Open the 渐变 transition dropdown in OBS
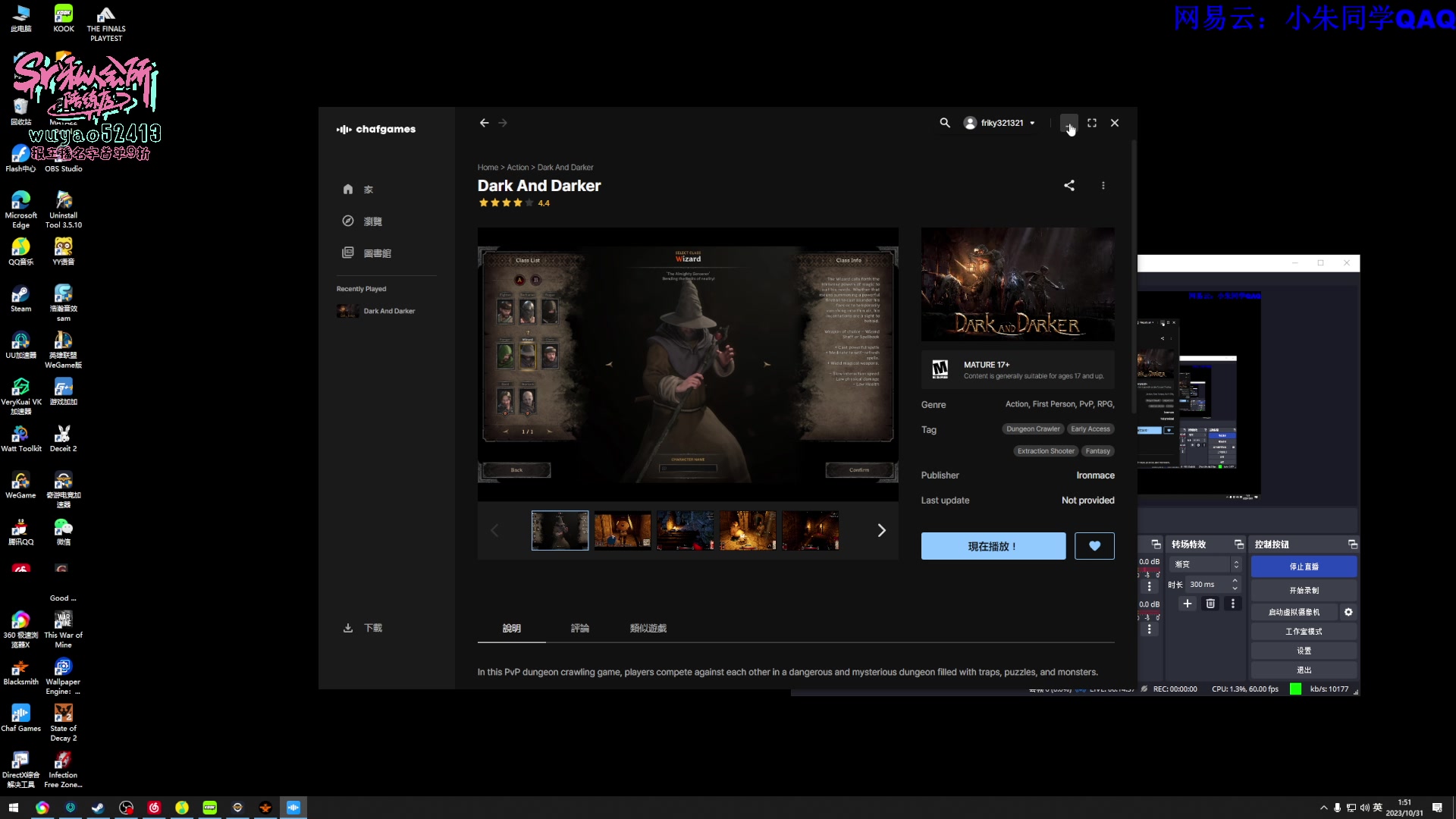Viewport: 1456px width, 819px height. tap(1205, 564)
